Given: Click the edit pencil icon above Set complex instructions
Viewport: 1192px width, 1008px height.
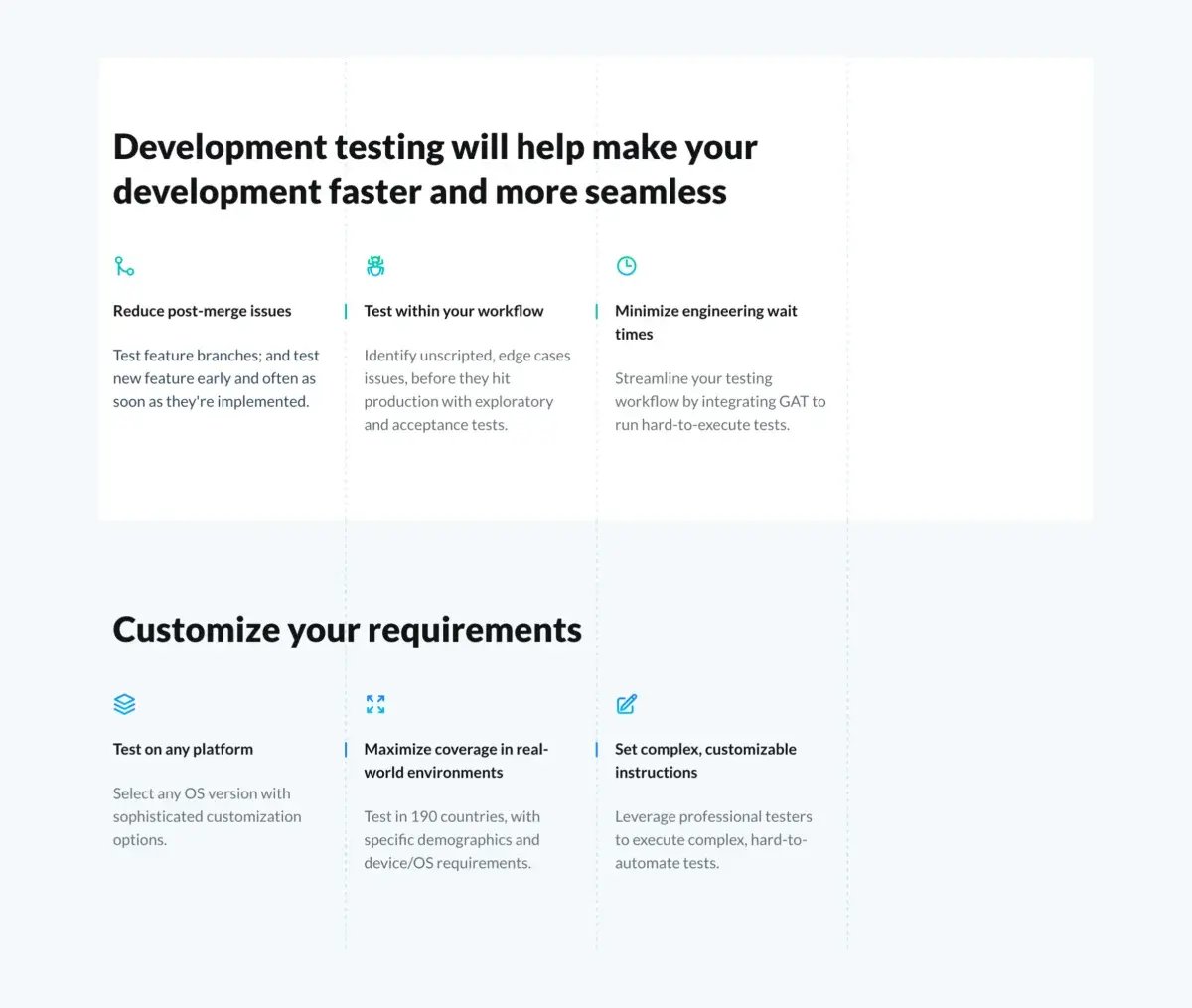Looking at the screenshot, I should pyautogui.click(x=626, y=704).
